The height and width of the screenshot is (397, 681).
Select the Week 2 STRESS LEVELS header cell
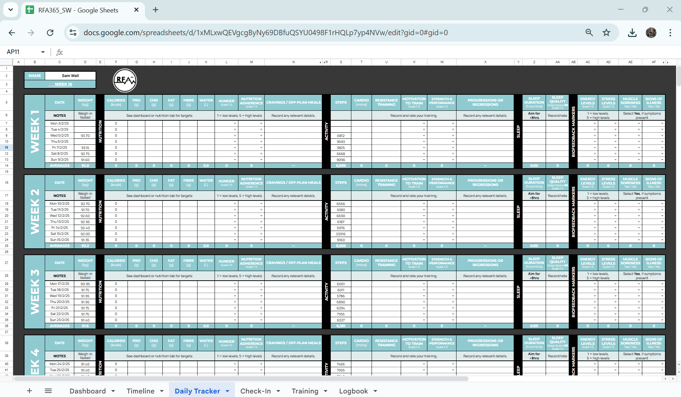click(x=608, y=182)
